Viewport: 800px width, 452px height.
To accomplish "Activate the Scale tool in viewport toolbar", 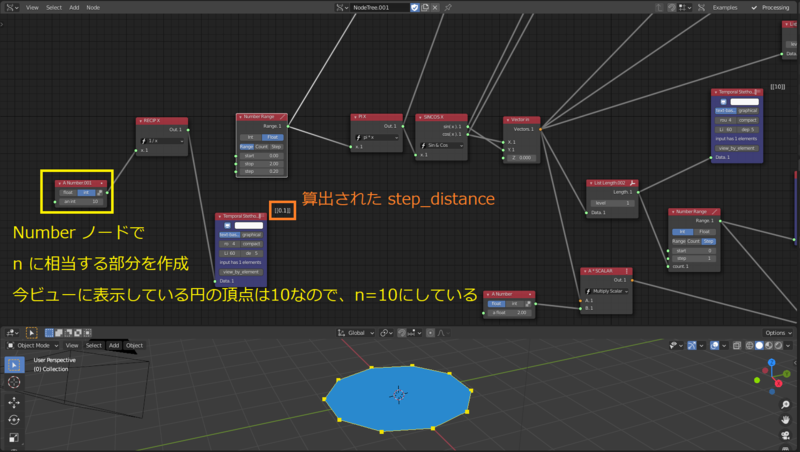I will tap(14, 438).
